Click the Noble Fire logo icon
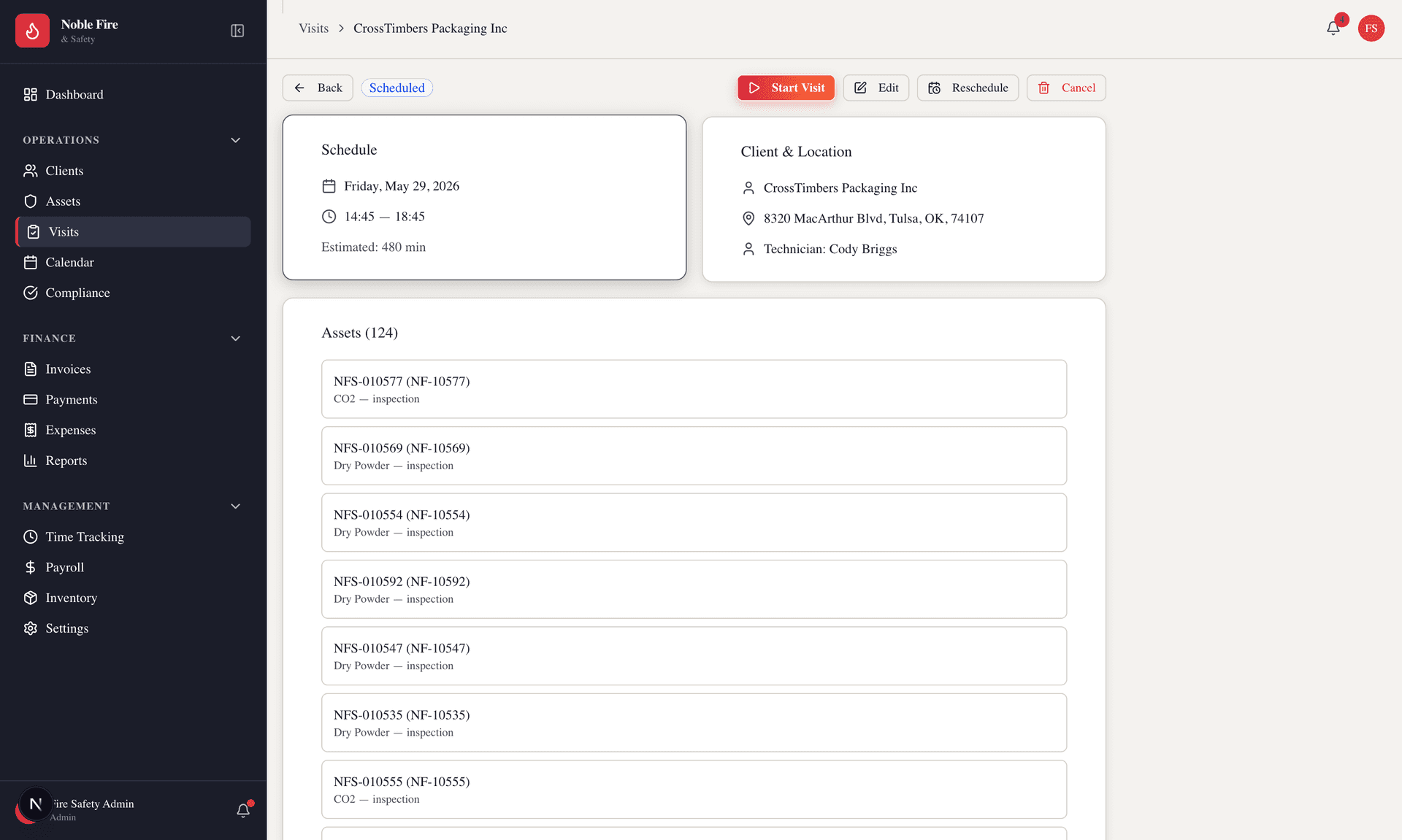This screenshot has width=1402, height=840. [x=32, y=30]
